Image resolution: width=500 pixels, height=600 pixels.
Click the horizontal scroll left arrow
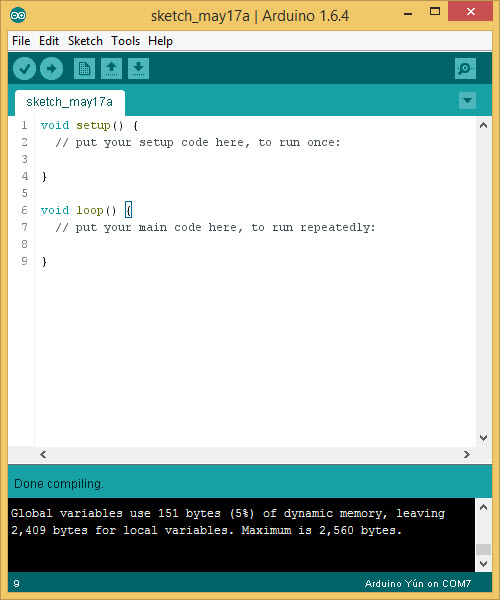tap(43, 454)
